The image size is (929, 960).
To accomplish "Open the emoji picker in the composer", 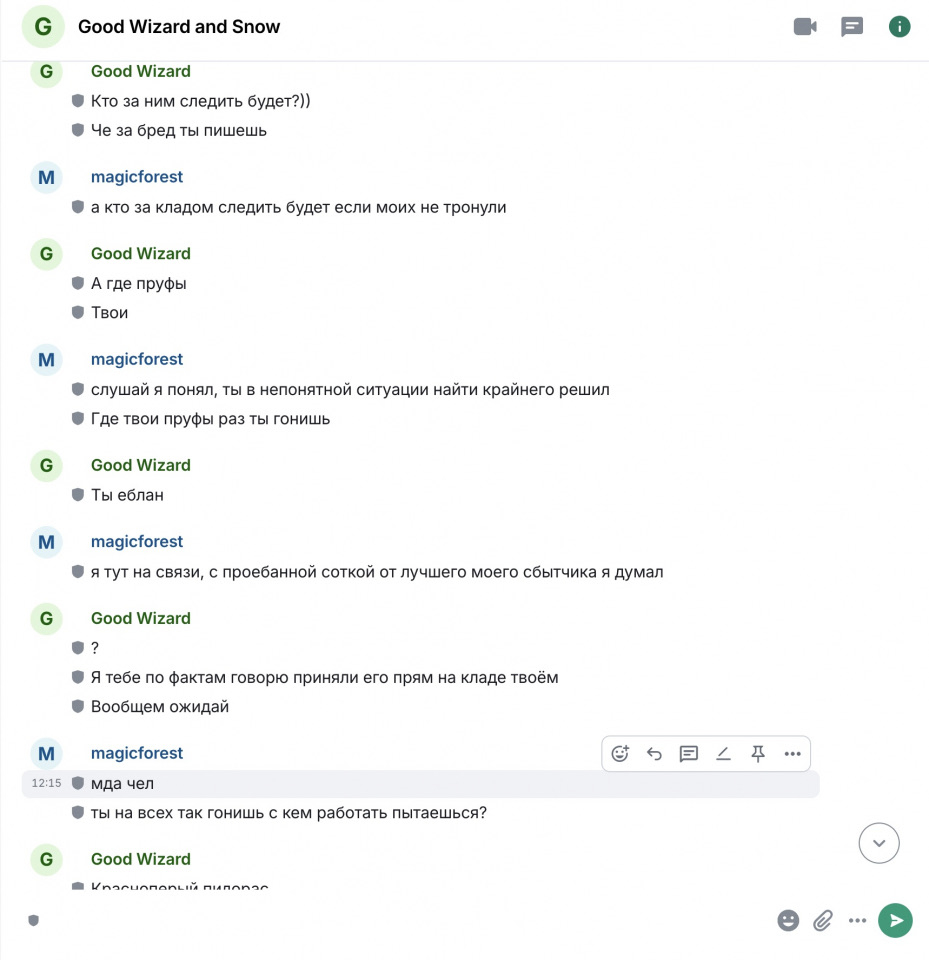I will [x=788, y=920].
